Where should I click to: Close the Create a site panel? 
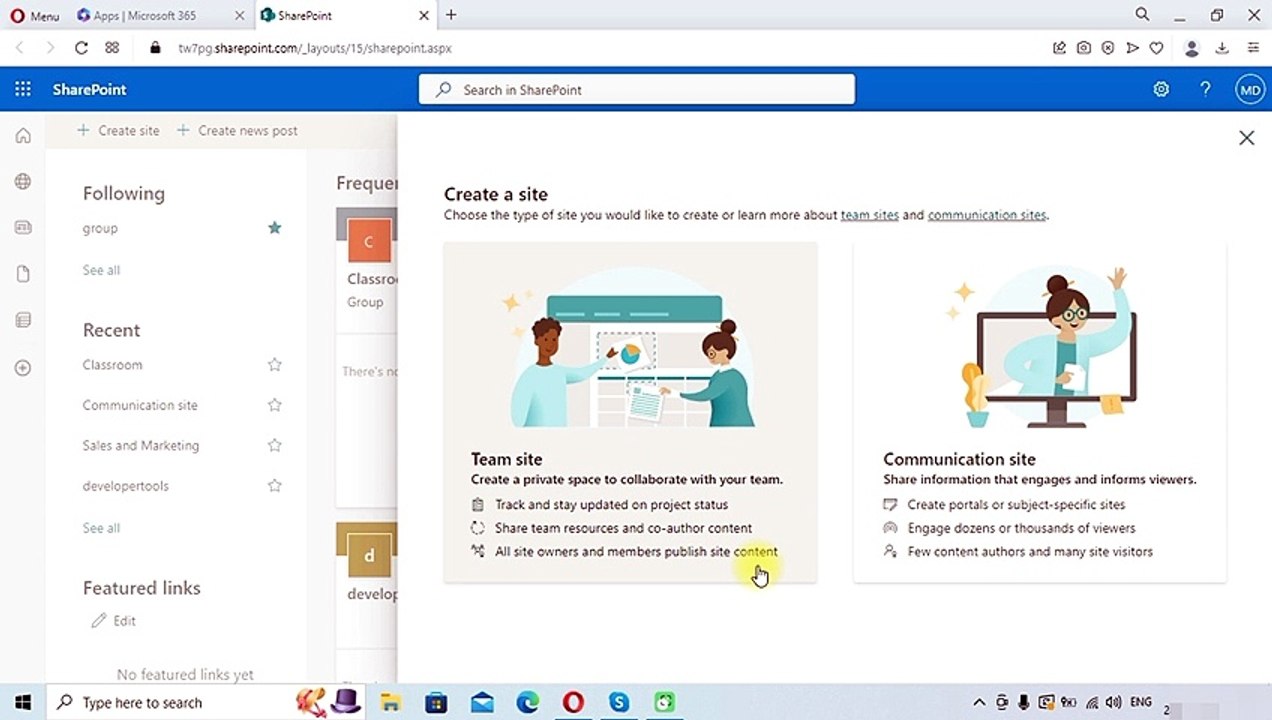pos(1246,138)
